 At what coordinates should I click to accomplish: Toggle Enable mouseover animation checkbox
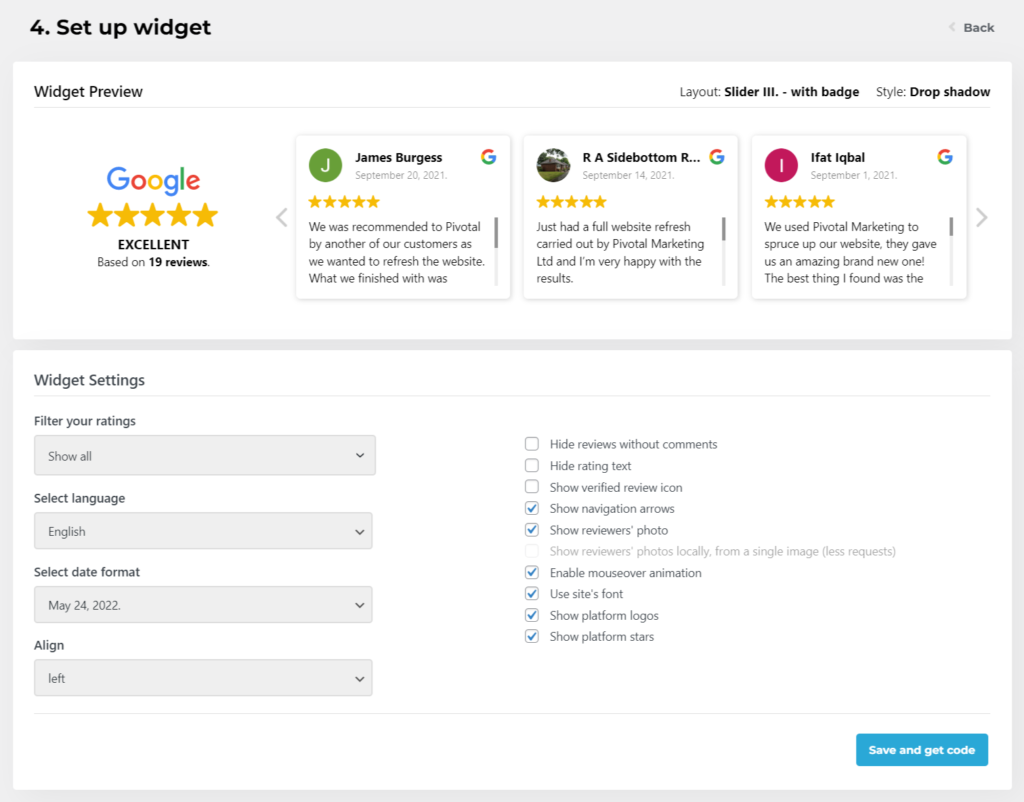pos(532,573)
